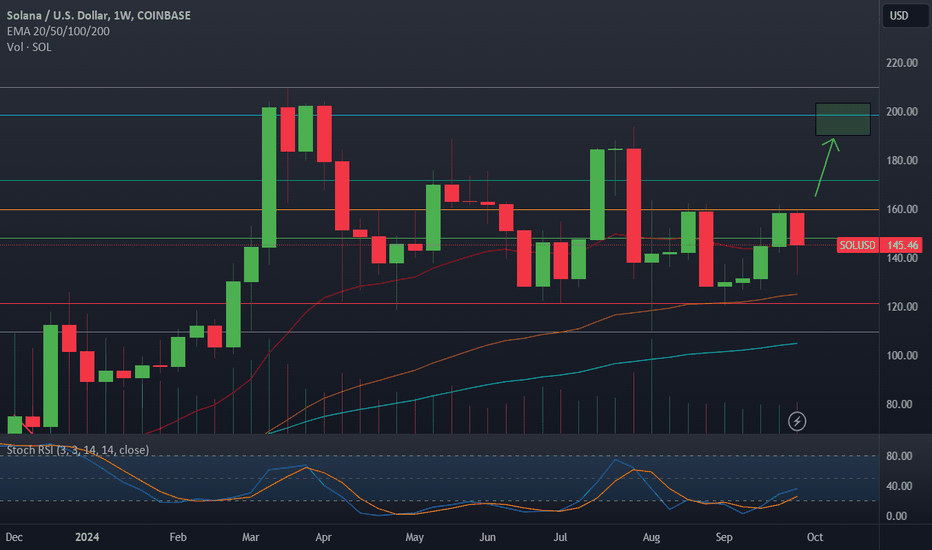The width and height of the screenshot is (932, 550).
Task: Click the Apr label on time axis
Action: tap(323, 537)
